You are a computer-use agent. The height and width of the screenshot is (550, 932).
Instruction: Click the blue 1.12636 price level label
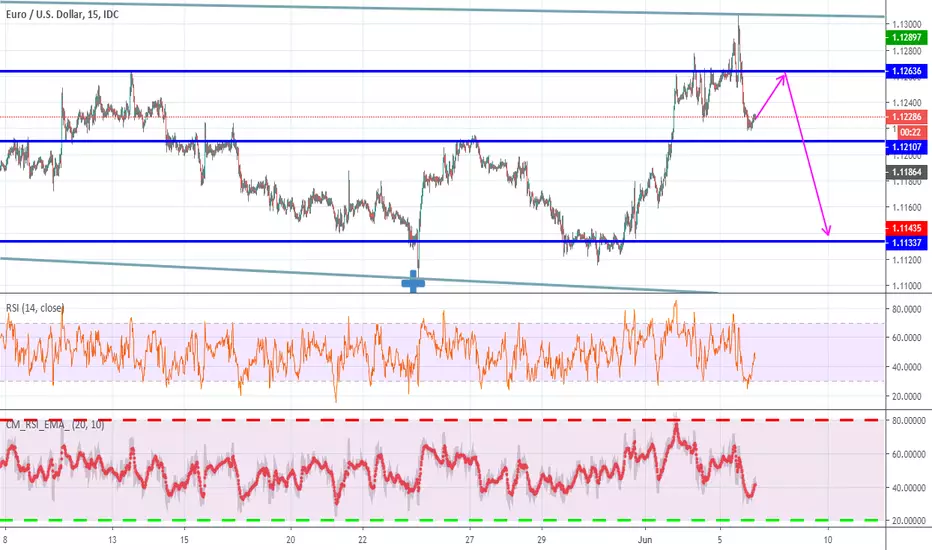coord(906,71)
